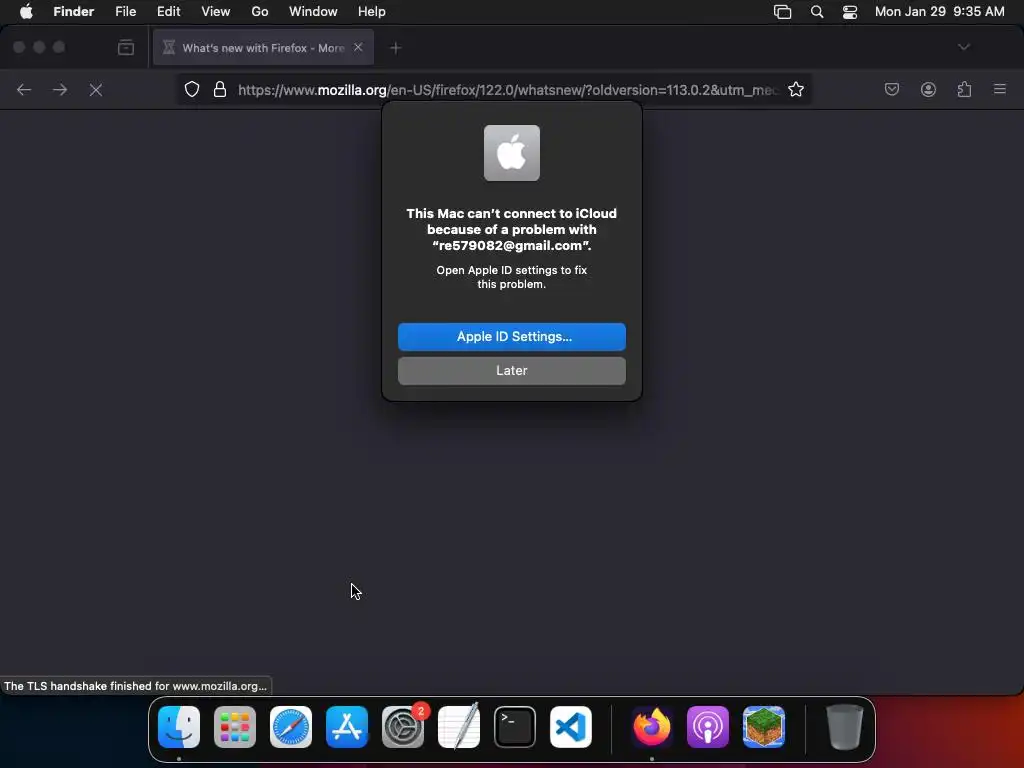Open Finder from the Dock

pos(179,727)
